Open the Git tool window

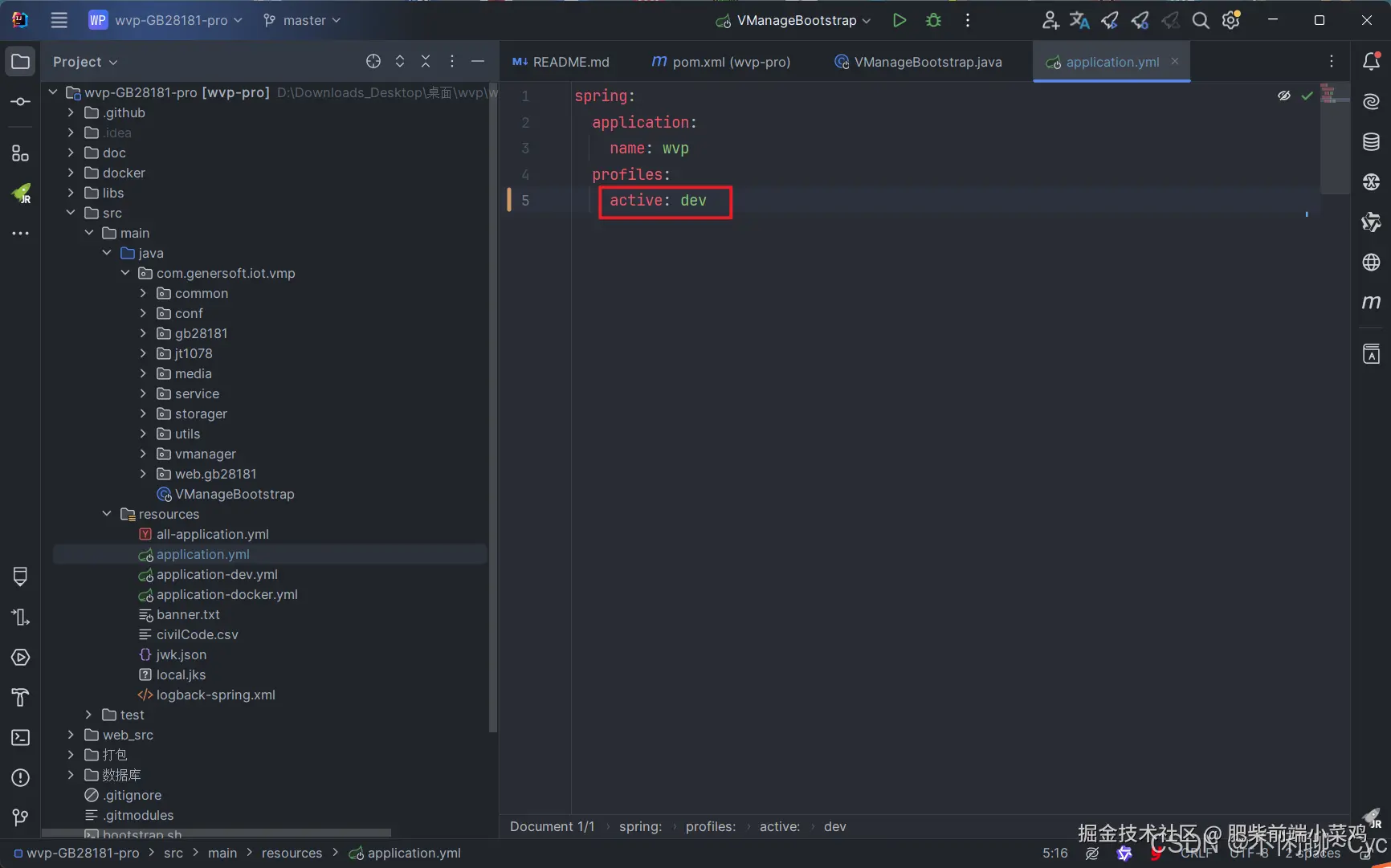(20, 817)
